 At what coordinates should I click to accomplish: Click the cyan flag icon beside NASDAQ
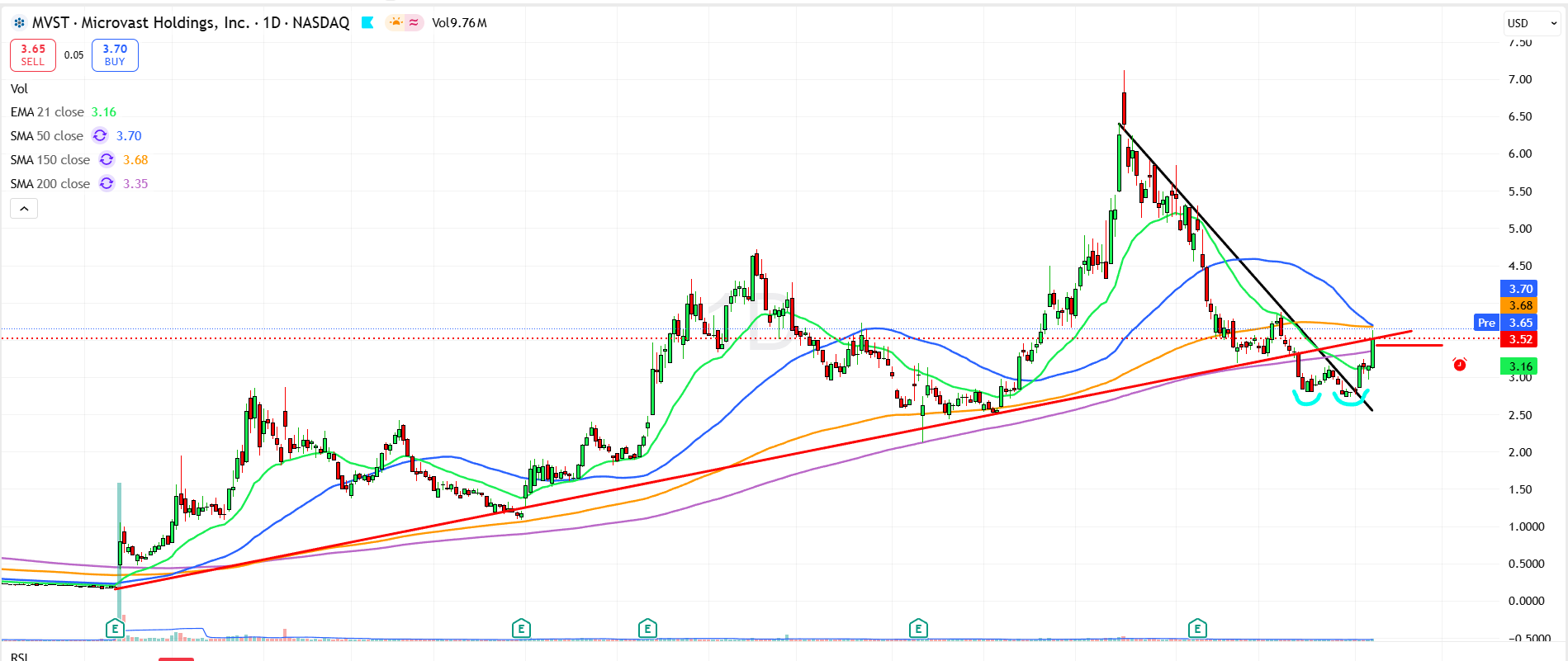pyautogui.click(x=368, y=23)
